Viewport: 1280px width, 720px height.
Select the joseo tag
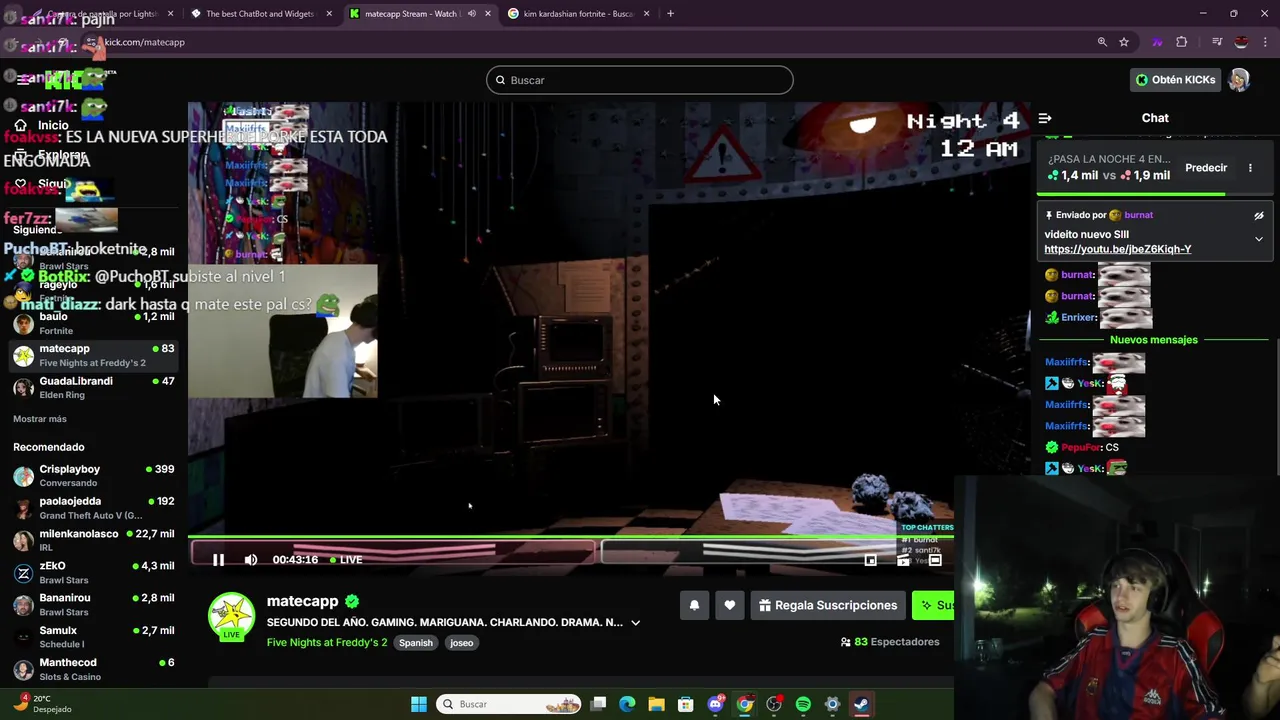click(462, 643)
